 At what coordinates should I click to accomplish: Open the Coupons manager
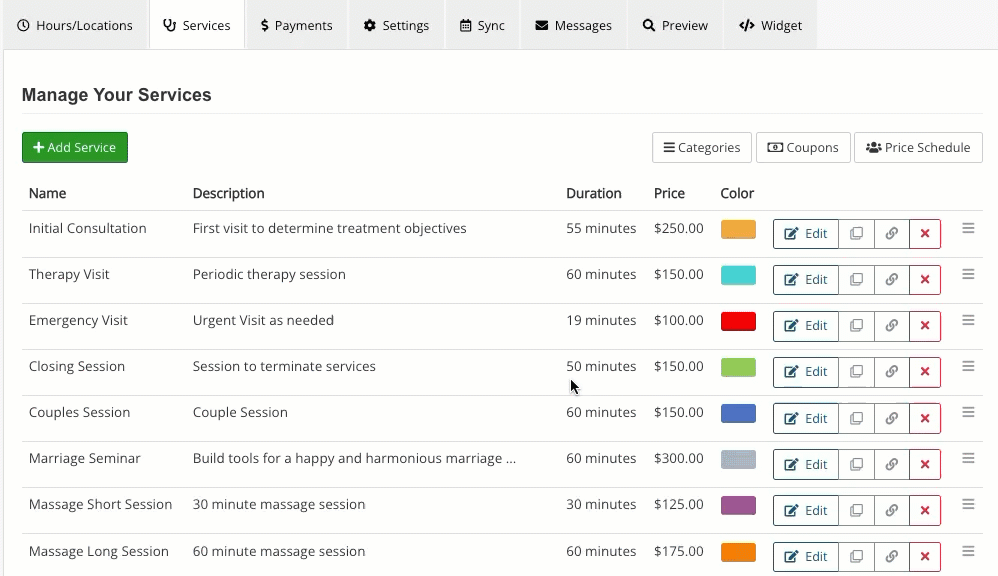pos(803,148)
